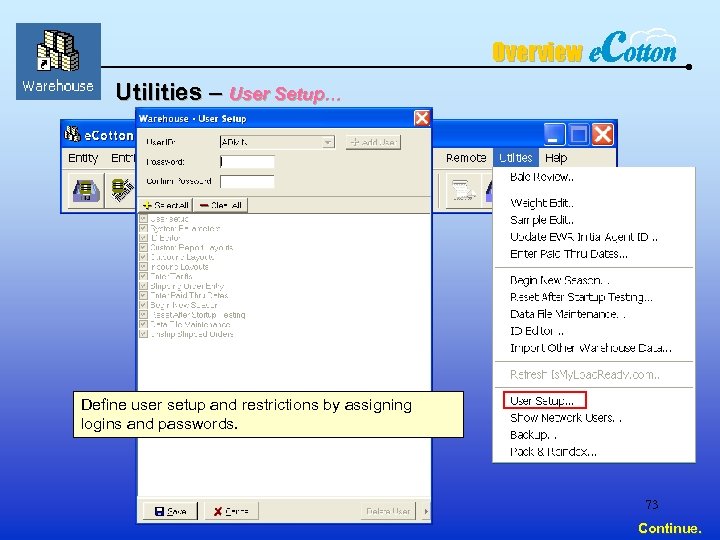Toggle the Custom Report Layouts checkbox
Screen dimensions: 720x540
(x=143, y=248)
